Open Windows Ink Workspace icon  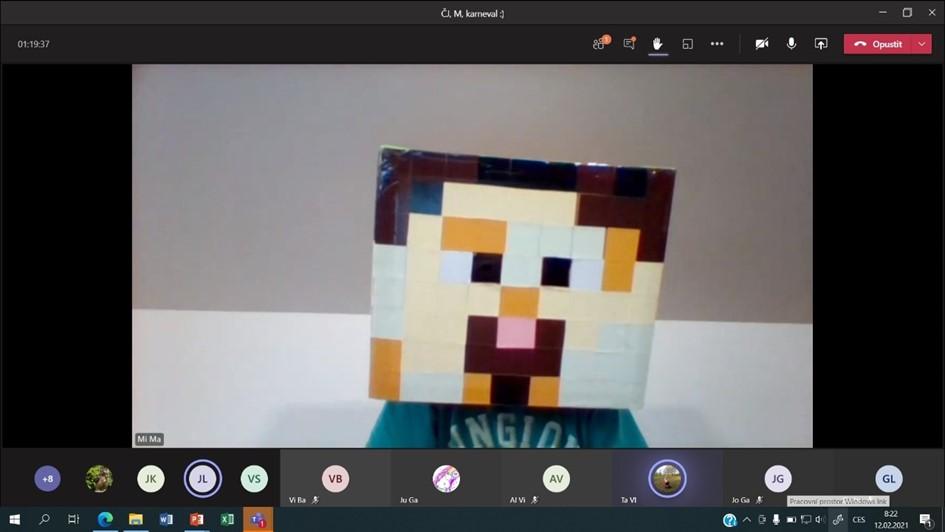(x=838, y=519)
